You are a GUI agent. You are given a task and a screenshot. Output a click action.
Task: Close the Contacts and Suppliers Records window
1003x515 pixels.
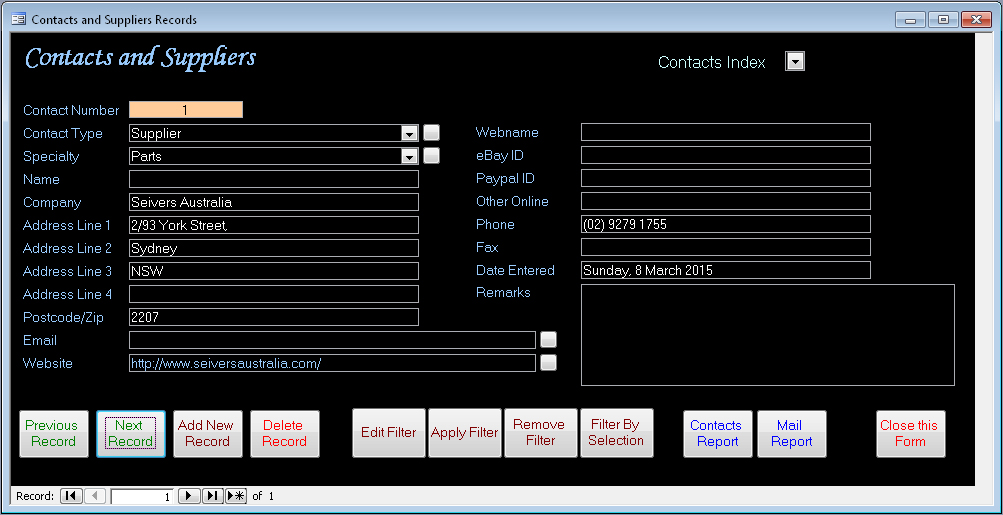pos(976,20)
